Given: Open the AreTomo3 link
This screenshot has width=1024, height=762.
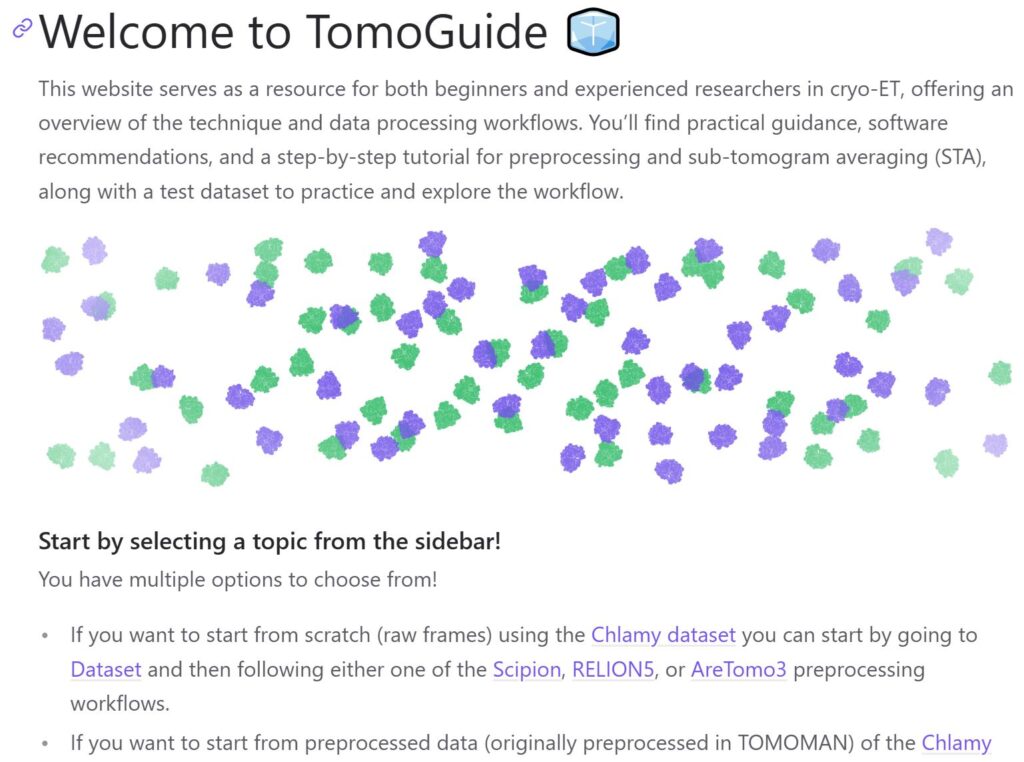Looking at the screenshot, I should pos(738,669).
